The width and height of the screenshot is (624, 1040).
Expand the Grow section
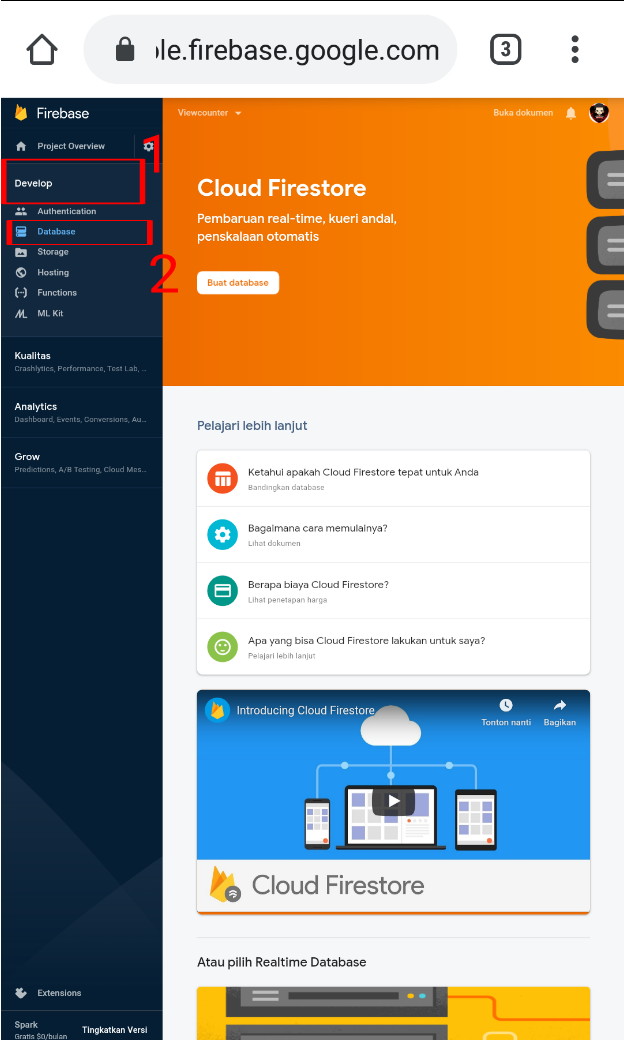click(82, 462)
